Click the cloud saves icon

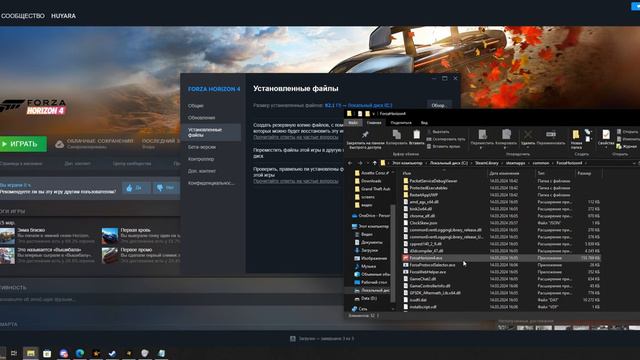coord(60,144)
